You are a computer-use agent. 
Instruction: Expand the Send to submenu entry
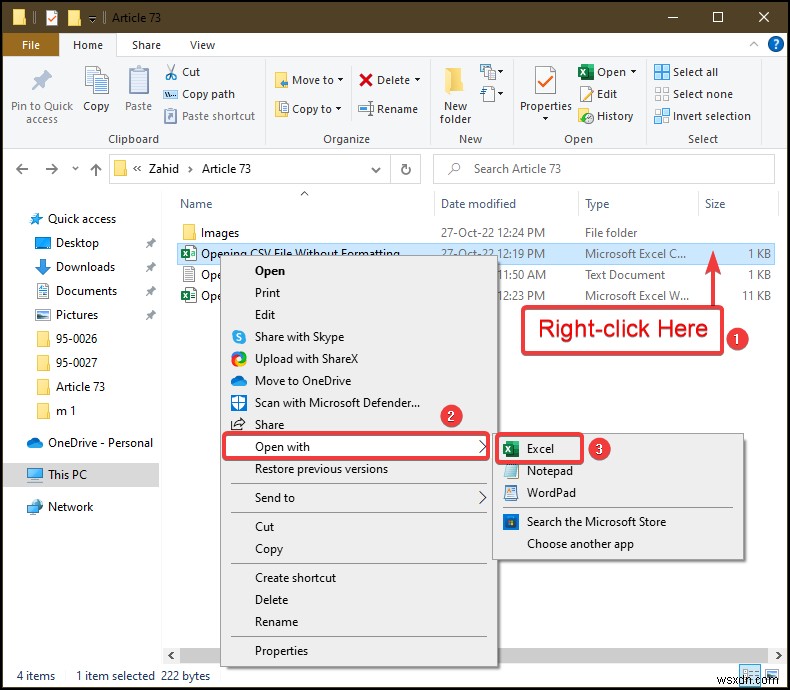tap(359, 498)
